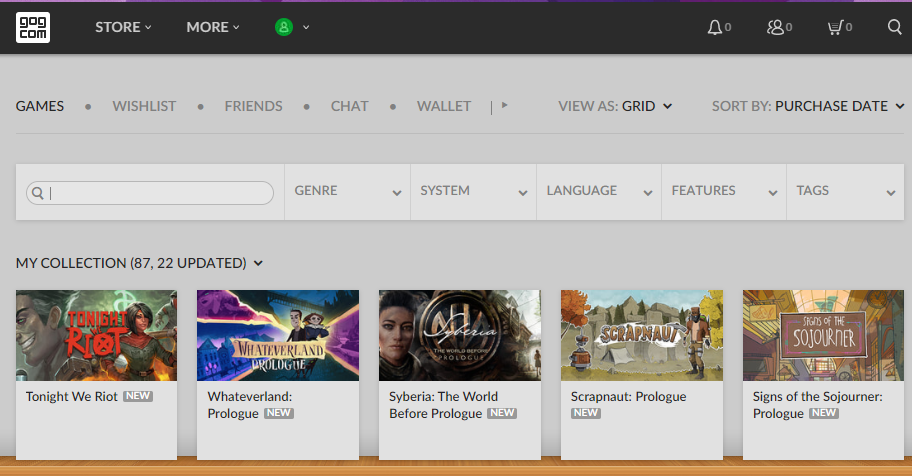Image resolution: width=912 pixels, height=476 pixels.
Task: Switch to the CHAT tab
Action: [x=350, y=106]
